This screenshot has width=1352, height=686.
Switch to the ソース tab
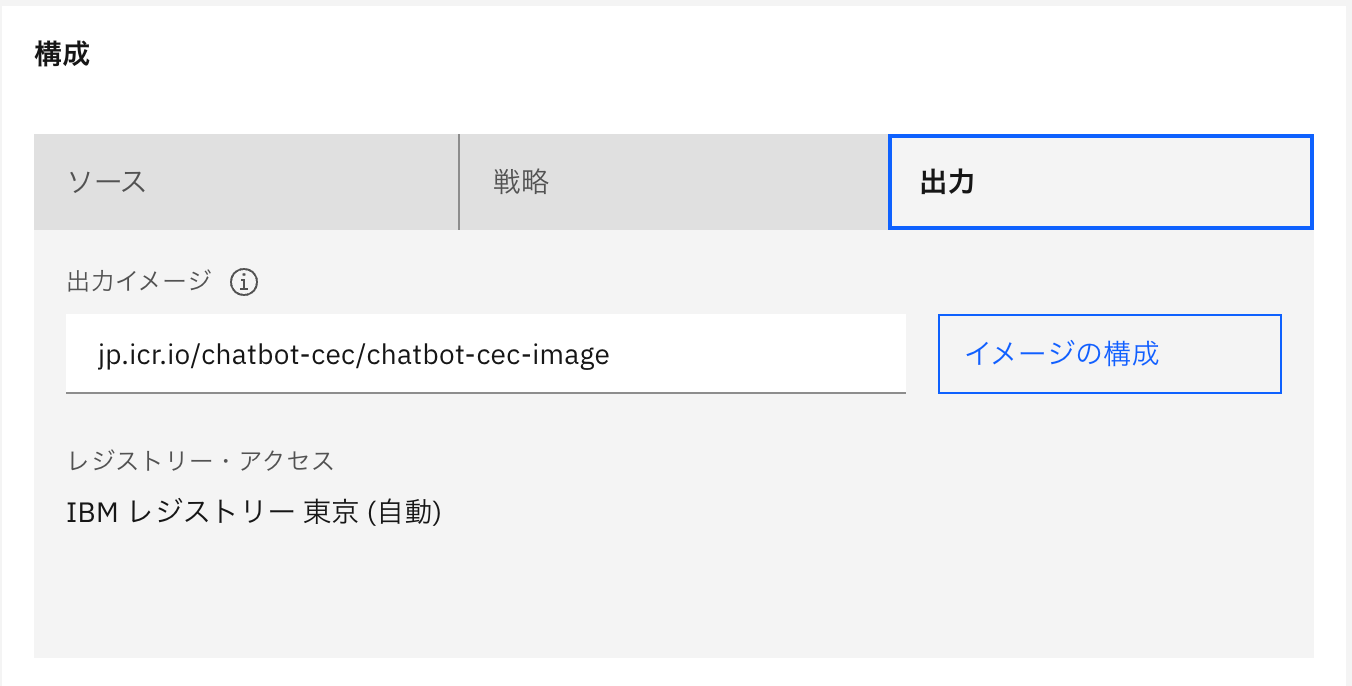click(246, 181)
